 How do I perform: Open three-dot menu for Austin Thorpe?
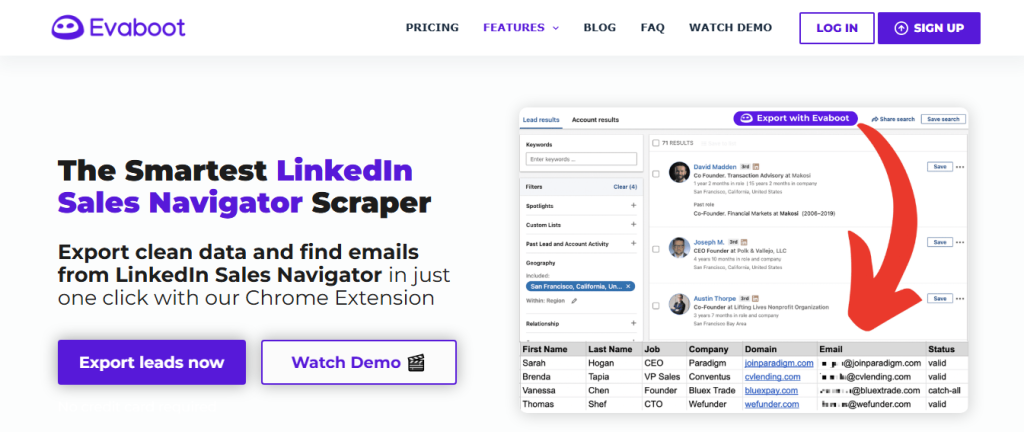[x=960, y=298]
